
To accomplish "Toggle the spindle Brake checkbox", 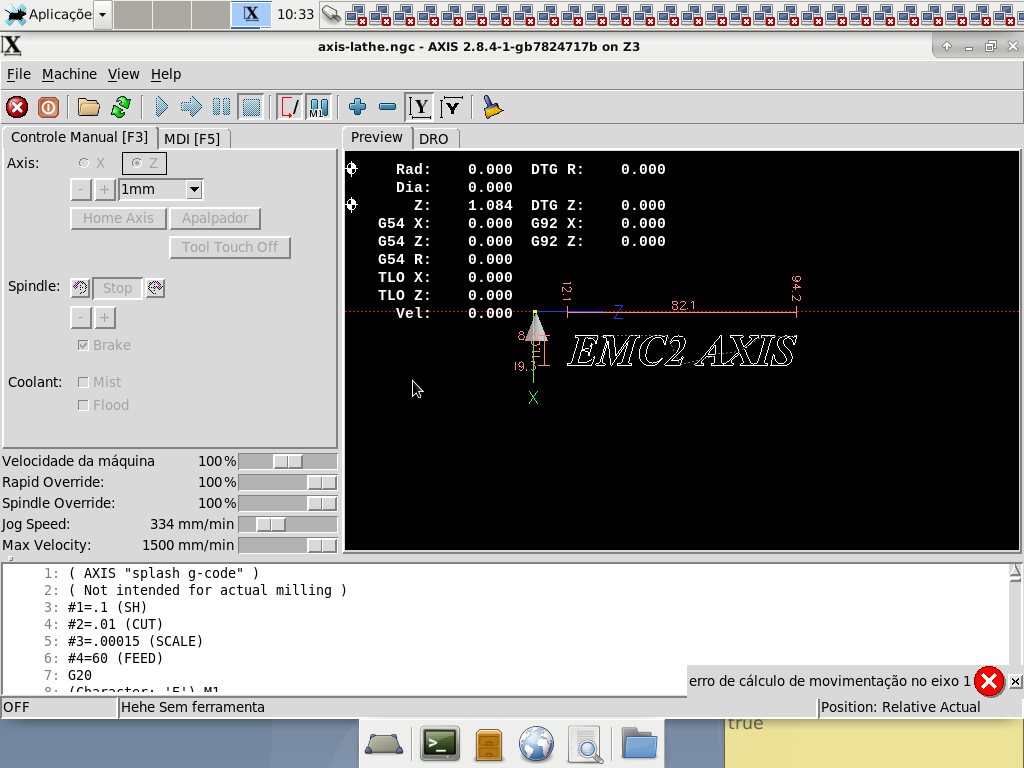I will (83, 345).
